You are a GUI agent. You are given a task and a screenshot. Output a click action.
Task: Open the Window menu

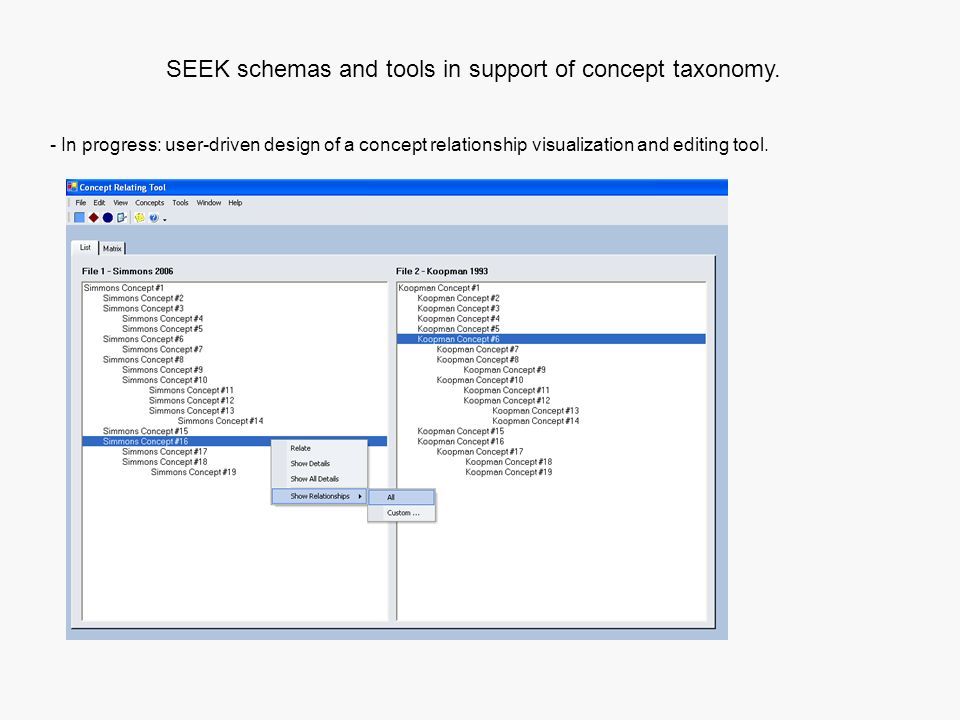(x=209, y=203)
